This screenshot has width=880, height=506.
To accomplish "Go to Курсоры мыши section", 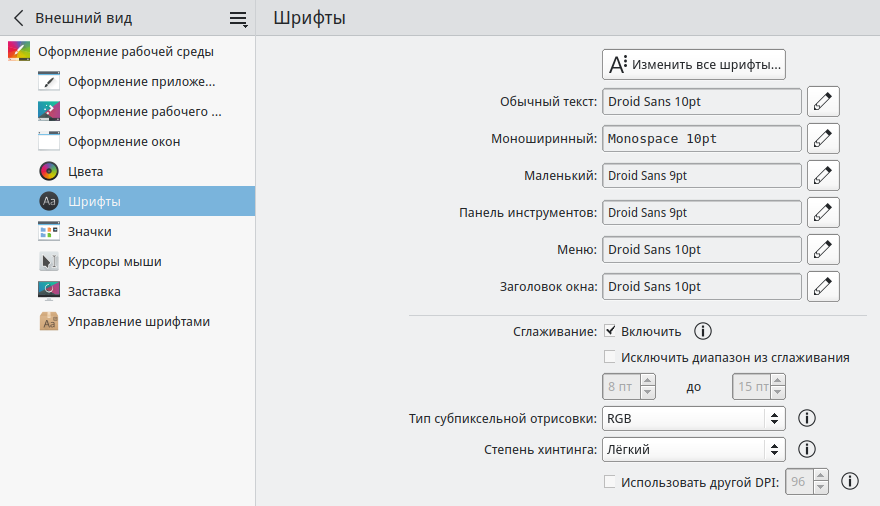I will pyautogui.click(x=115, y=262).
